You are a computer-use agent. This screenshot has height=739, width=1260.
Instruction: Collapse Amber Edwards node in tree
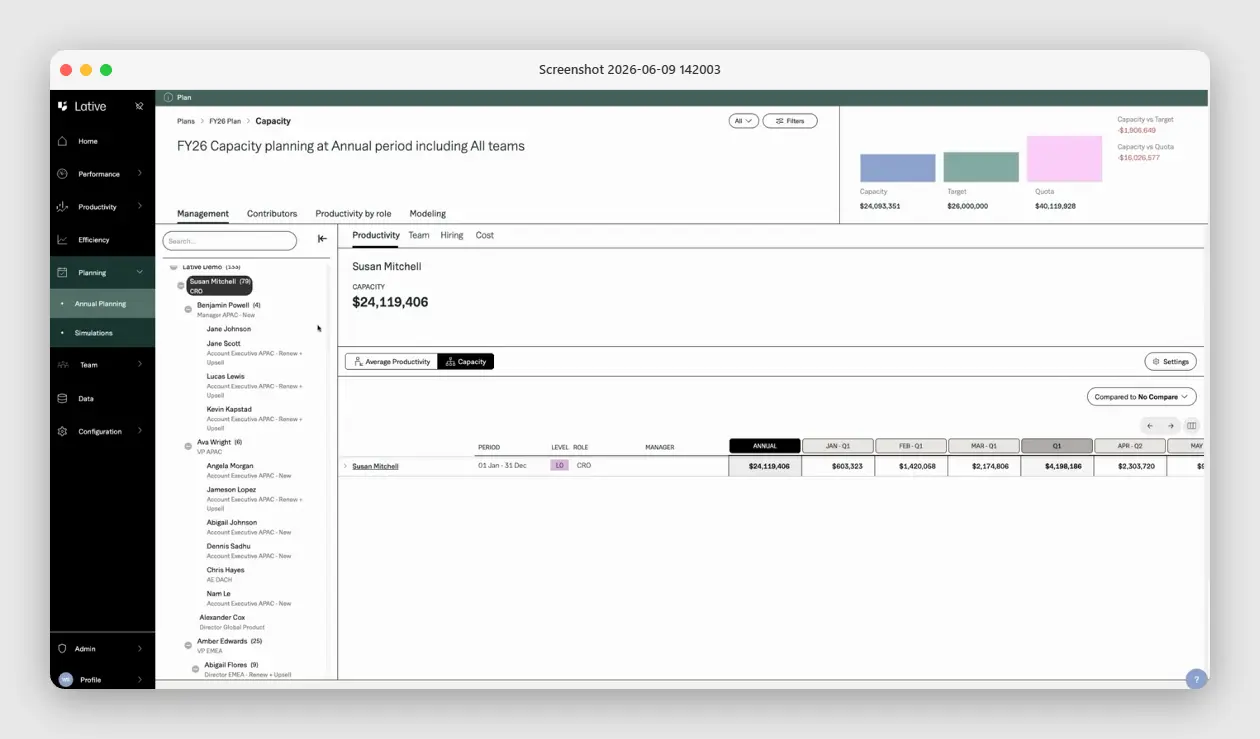188,645
